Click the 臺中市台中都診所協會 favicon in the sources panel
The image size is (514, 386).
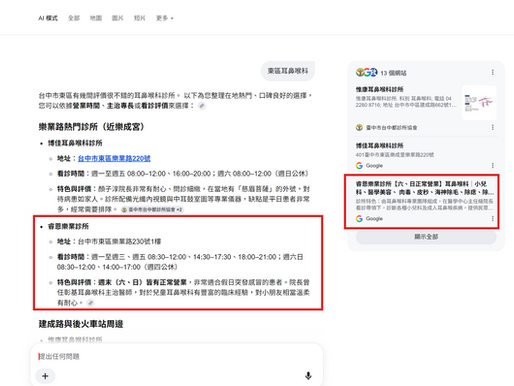pyautogui.click(x=359, y=127)
